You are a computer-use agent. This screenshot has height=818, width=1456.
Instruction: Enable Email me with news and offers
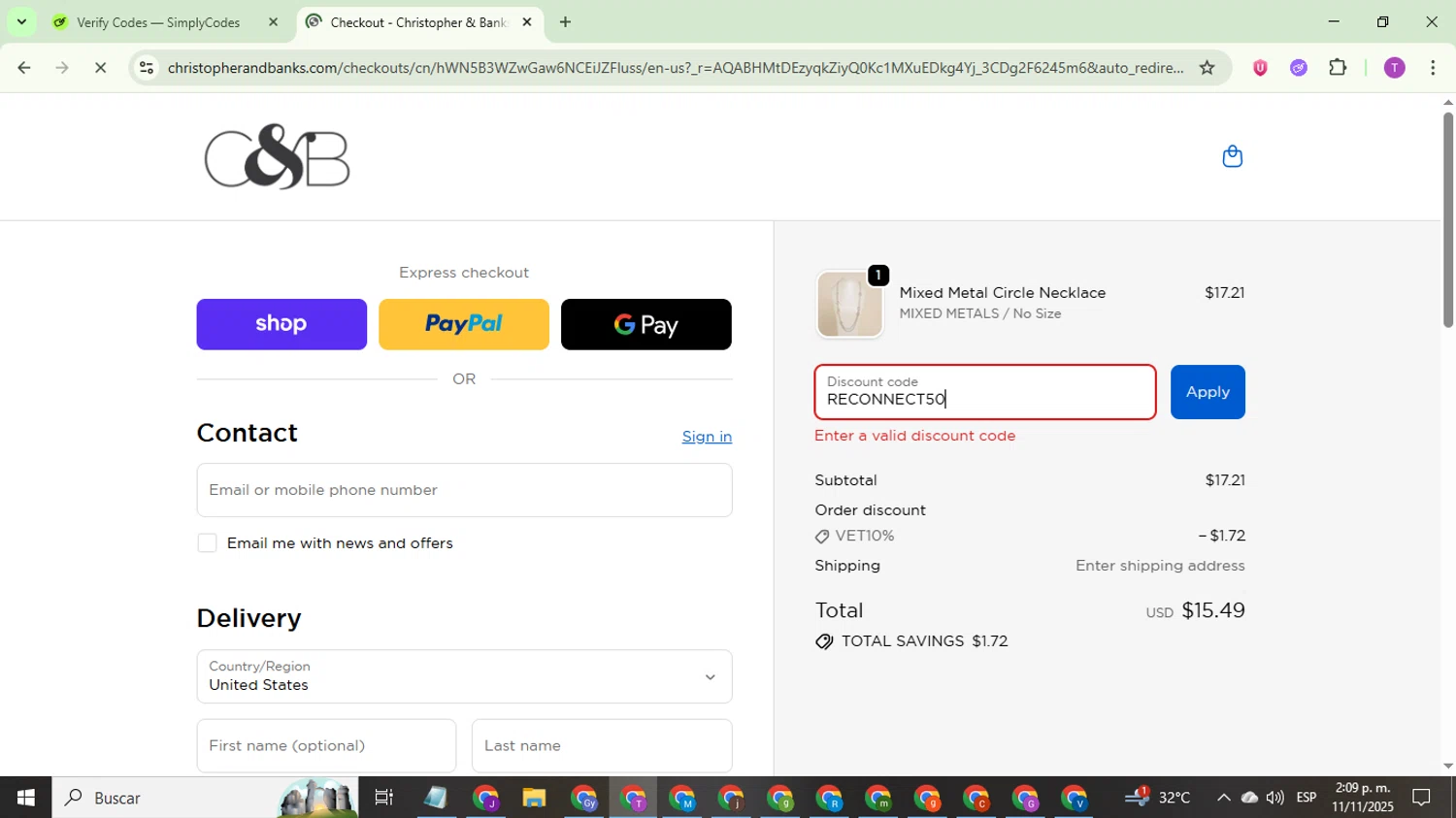click(207, 543)
